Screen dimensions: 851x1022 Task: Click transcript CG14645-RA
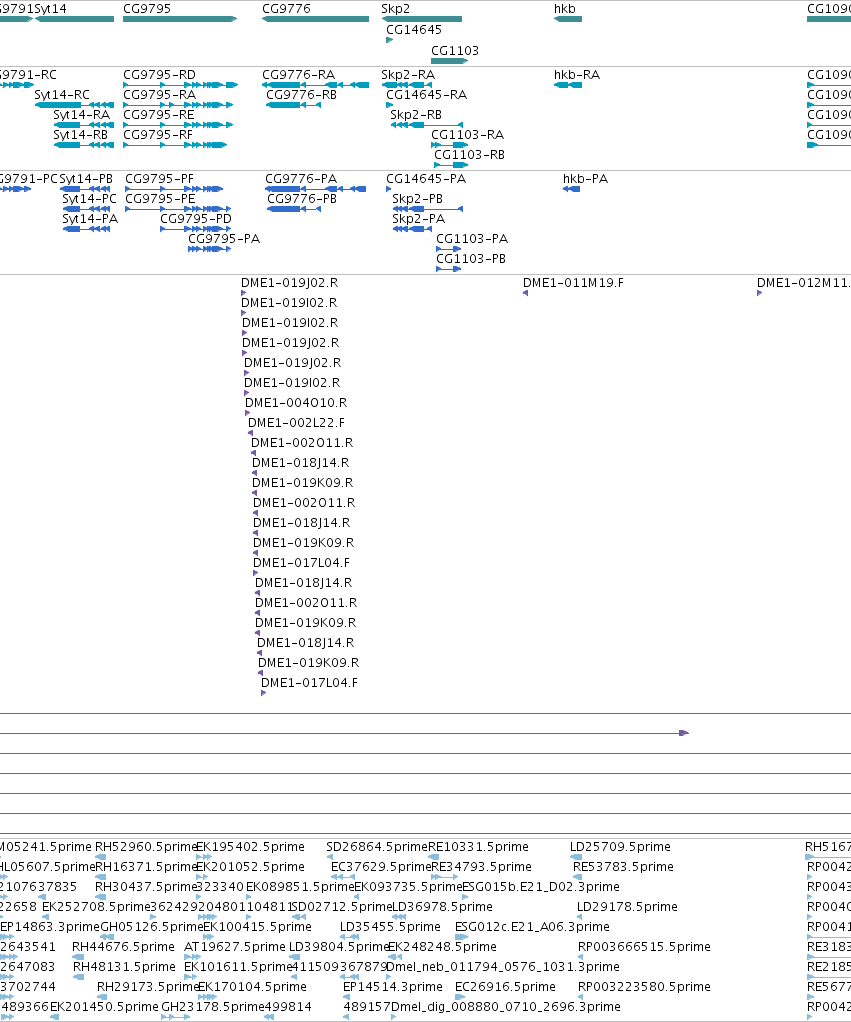click(x=389, y=105)
